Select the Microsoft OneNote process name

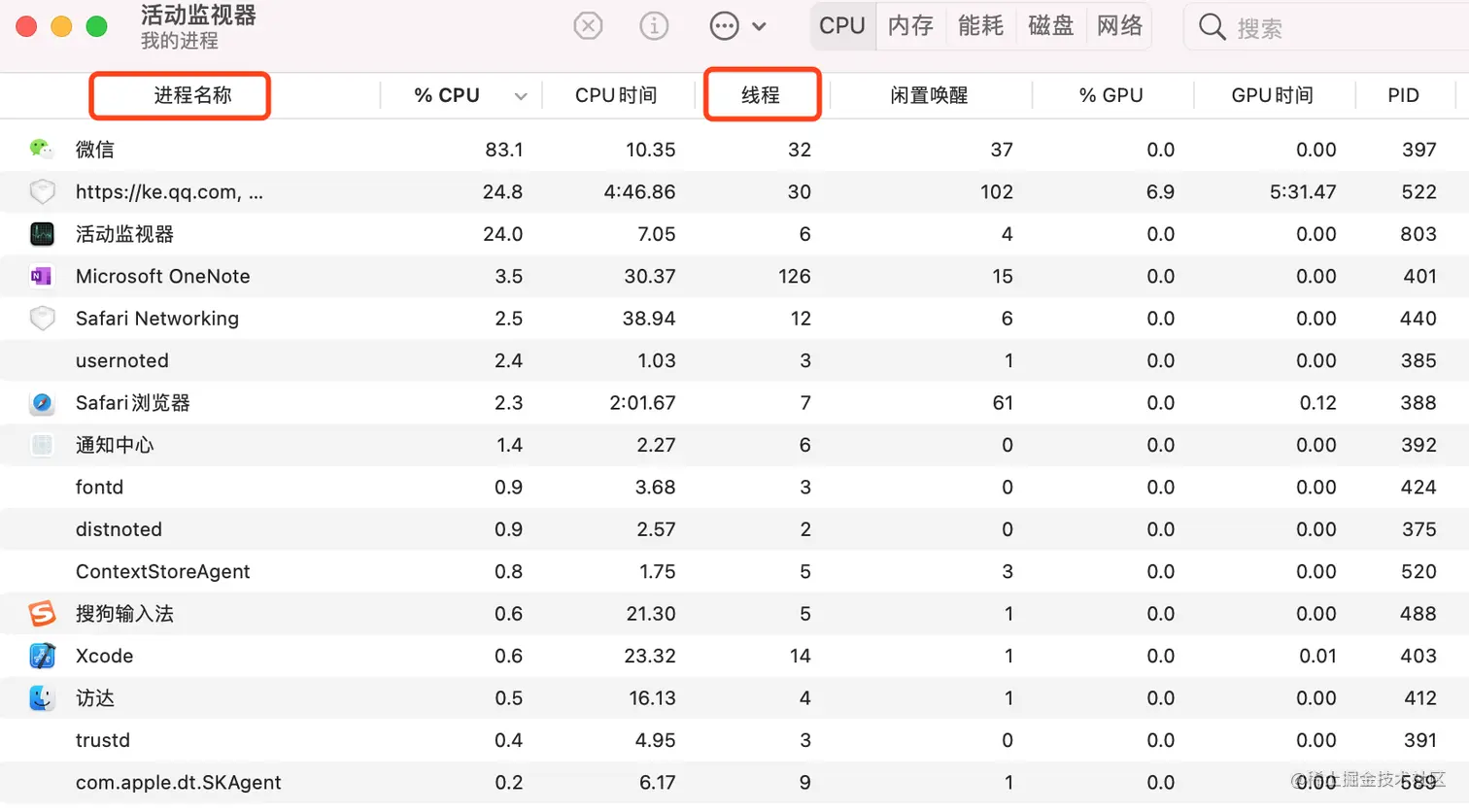tap(162, 276)
